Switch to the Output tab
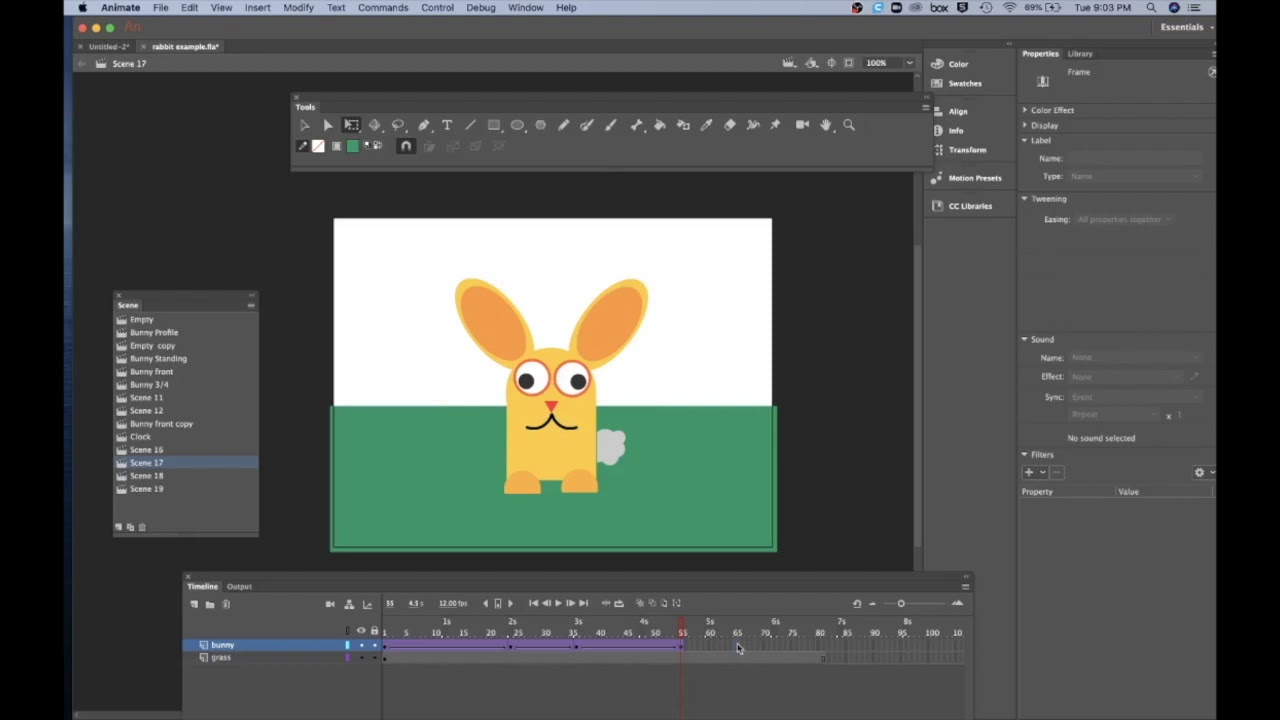This screenshot has height=720, width=1280. coord(239,587)
